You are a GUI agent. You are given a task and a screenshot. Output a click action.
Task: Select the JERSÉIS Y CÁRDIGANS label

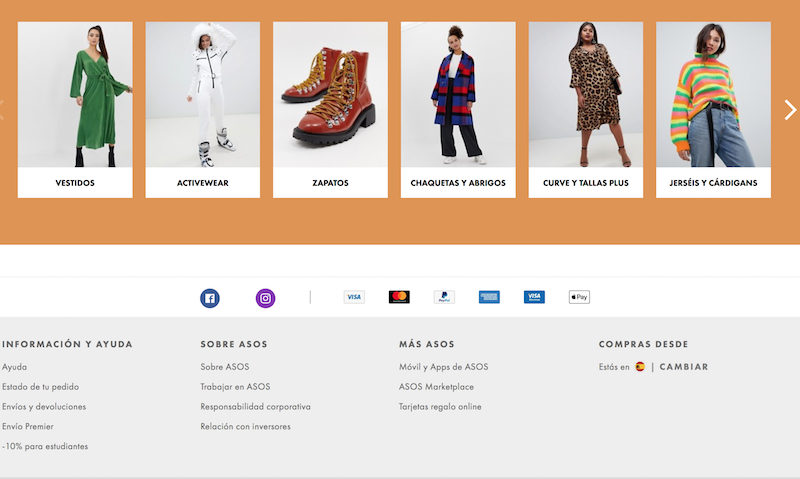point(713,183)
